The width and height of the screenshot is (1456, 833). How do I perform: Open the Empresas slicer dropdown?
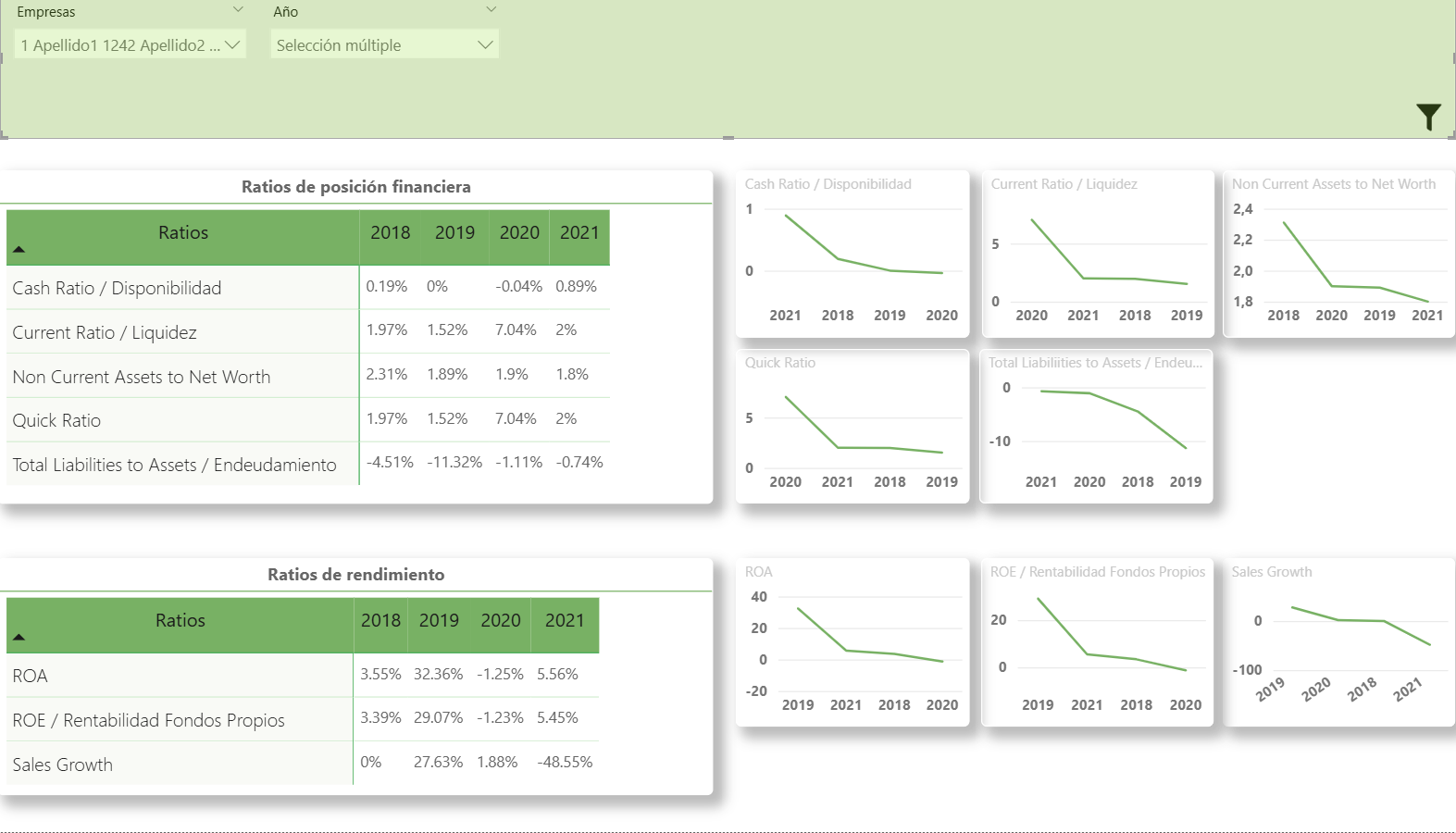point(131,45)
